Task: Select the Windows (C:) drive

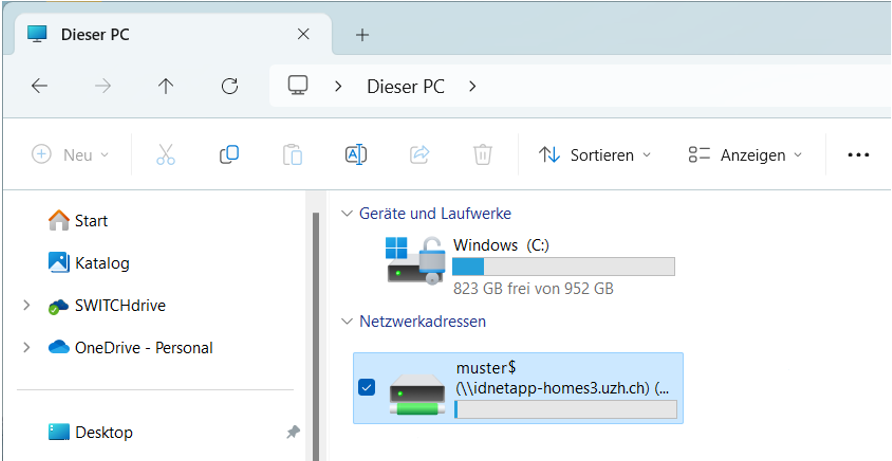Action: pos(530,265)
